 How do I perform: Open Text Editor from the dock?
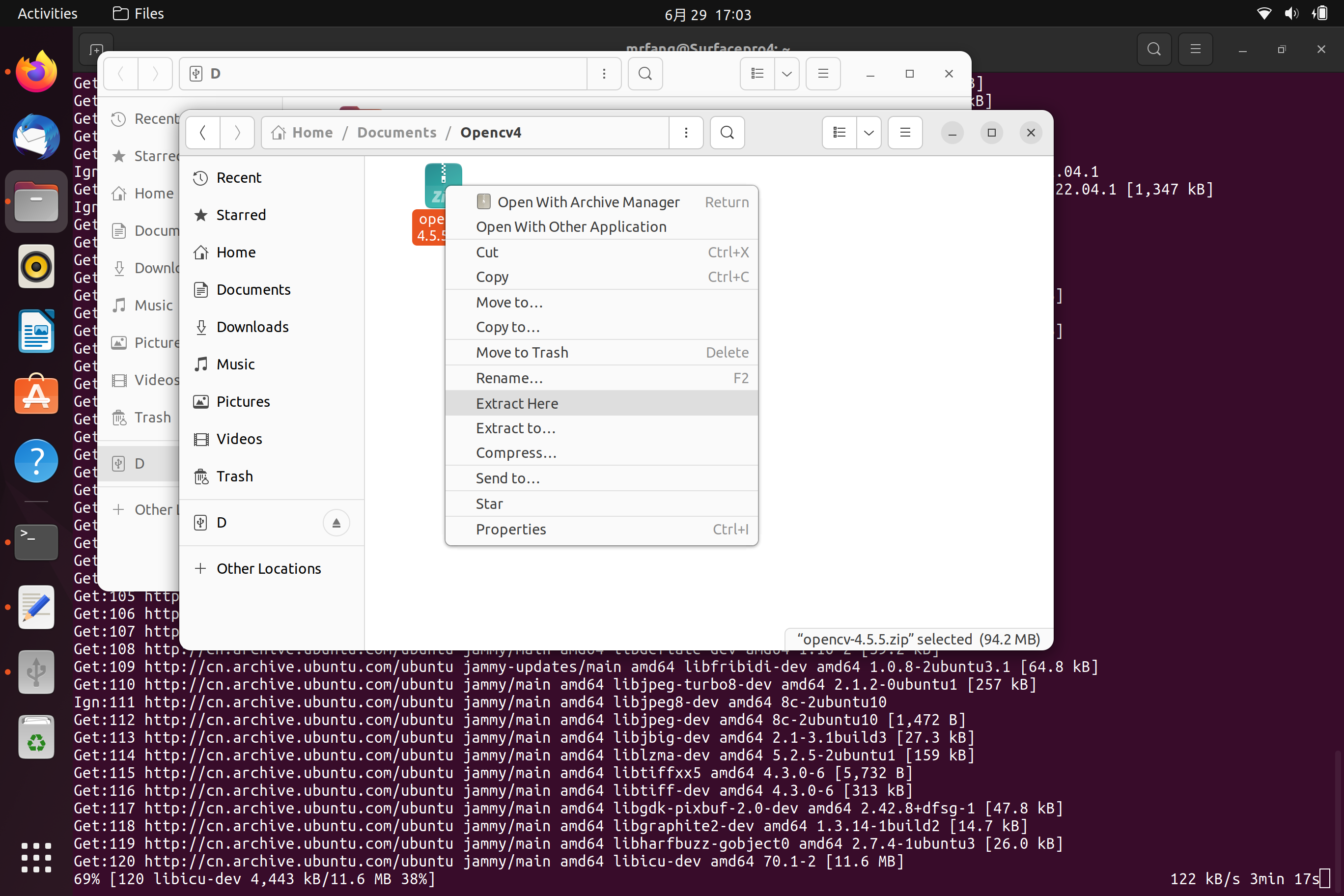36,607
